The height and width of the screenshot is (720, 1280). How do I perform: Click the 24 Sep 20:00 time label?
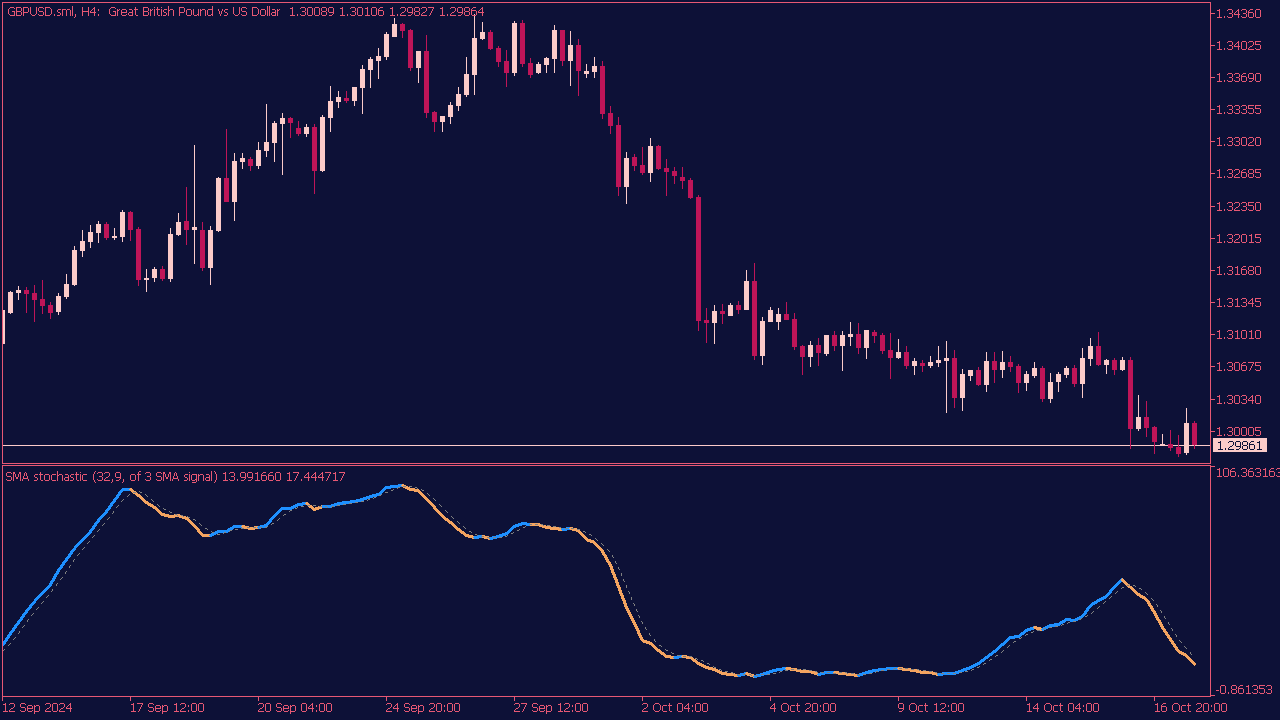(x=423, y=708)
